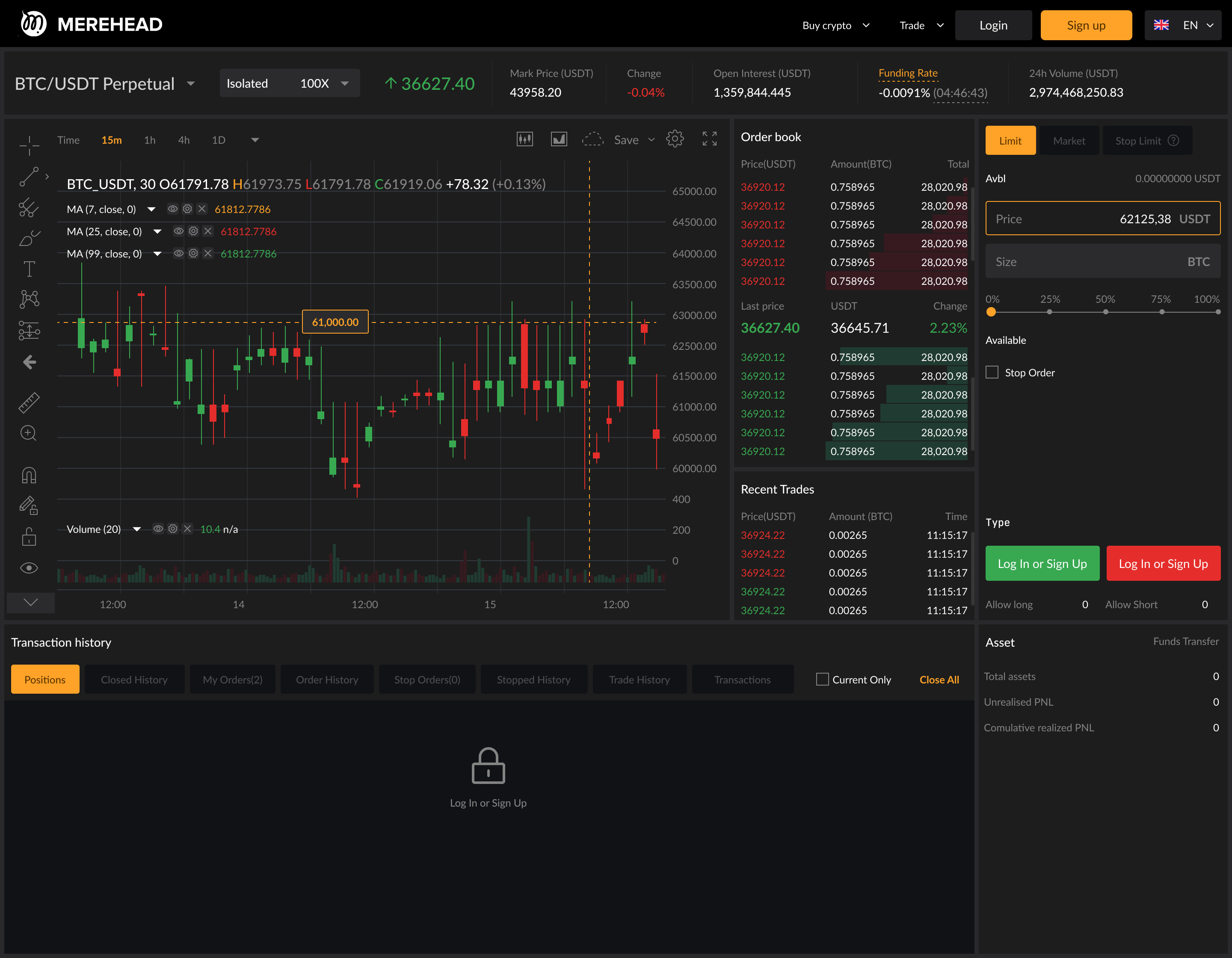Enable the Current Only checkbox

pyautogui.click(x=823, y=680)
